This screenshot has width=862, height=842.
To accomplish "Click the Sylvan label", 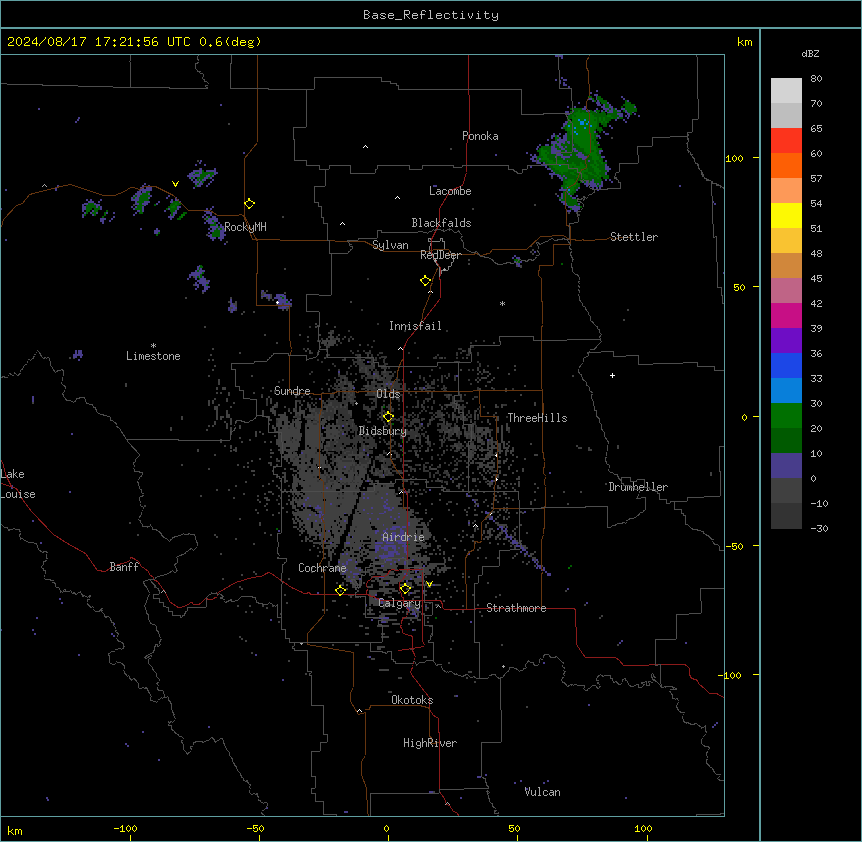I will tap(390, 245).
